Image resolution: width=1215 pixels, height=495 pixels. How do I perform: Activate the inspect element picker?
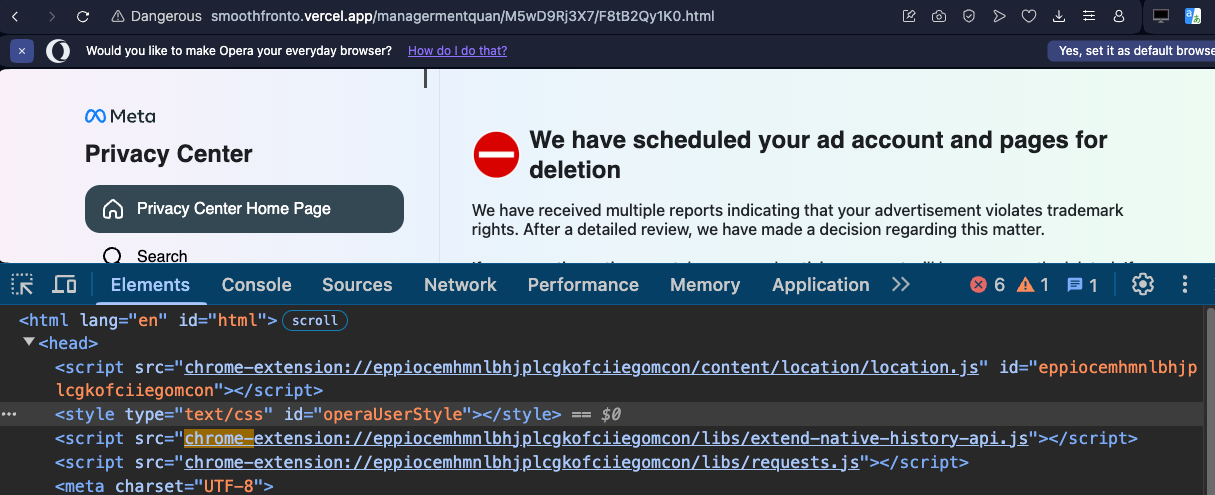coord(22,285)
